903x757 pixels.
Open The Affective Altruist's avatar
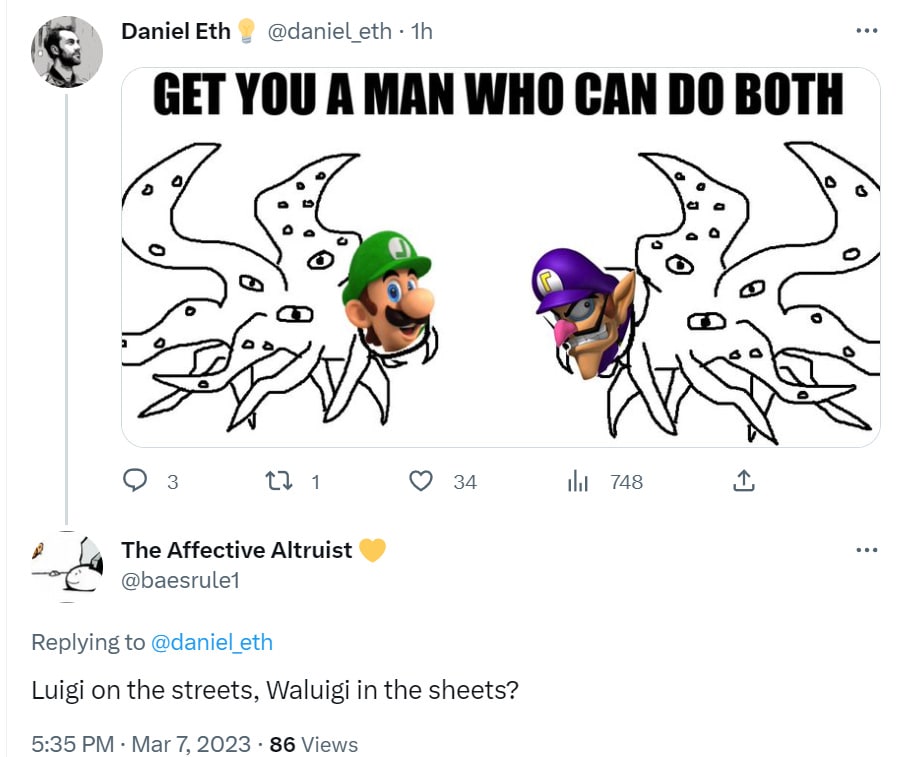pyautogui.click(x=67, y=567)
